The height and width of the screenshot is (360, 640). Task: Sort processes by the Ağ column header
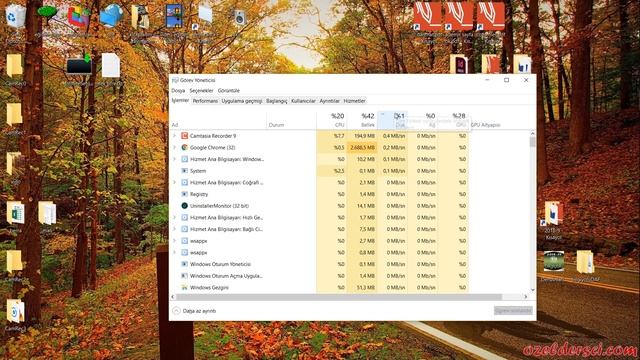[423, 120]
